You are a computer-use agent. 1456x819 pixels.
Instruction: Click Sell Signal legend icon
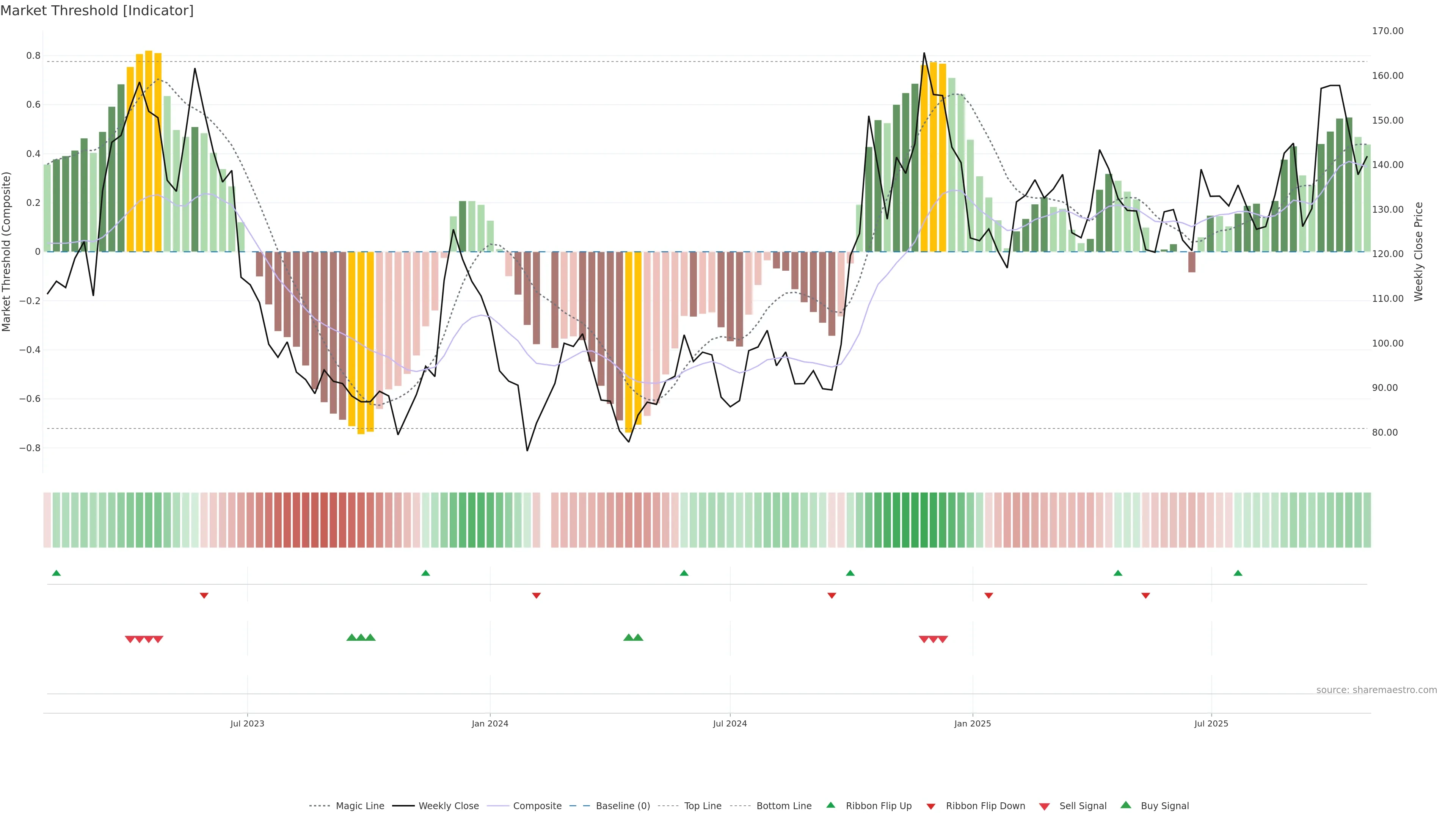pos(1045,806)
